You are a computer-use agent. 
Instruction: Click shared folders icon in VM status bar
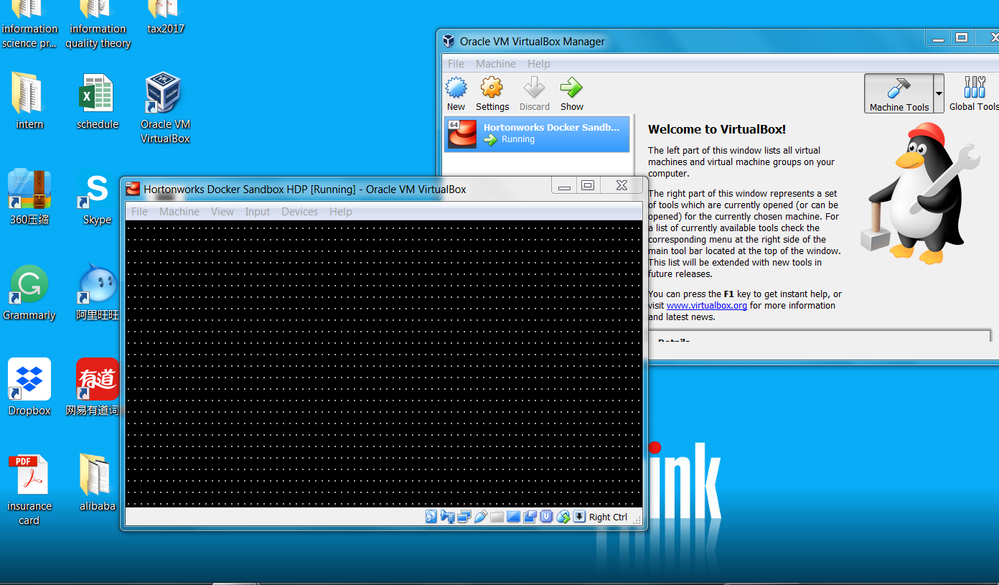pyautogui.click(x=497, y=517)
